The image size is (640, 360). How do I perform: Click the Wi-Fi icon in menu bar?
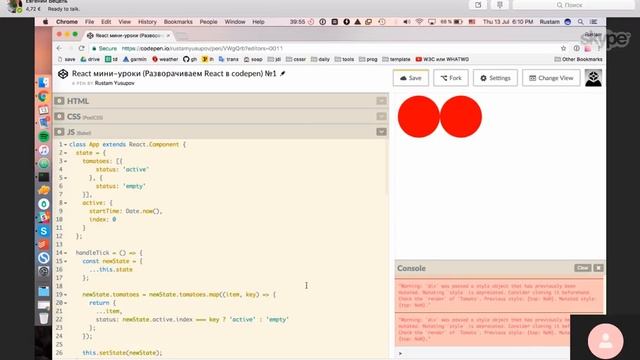419,22
